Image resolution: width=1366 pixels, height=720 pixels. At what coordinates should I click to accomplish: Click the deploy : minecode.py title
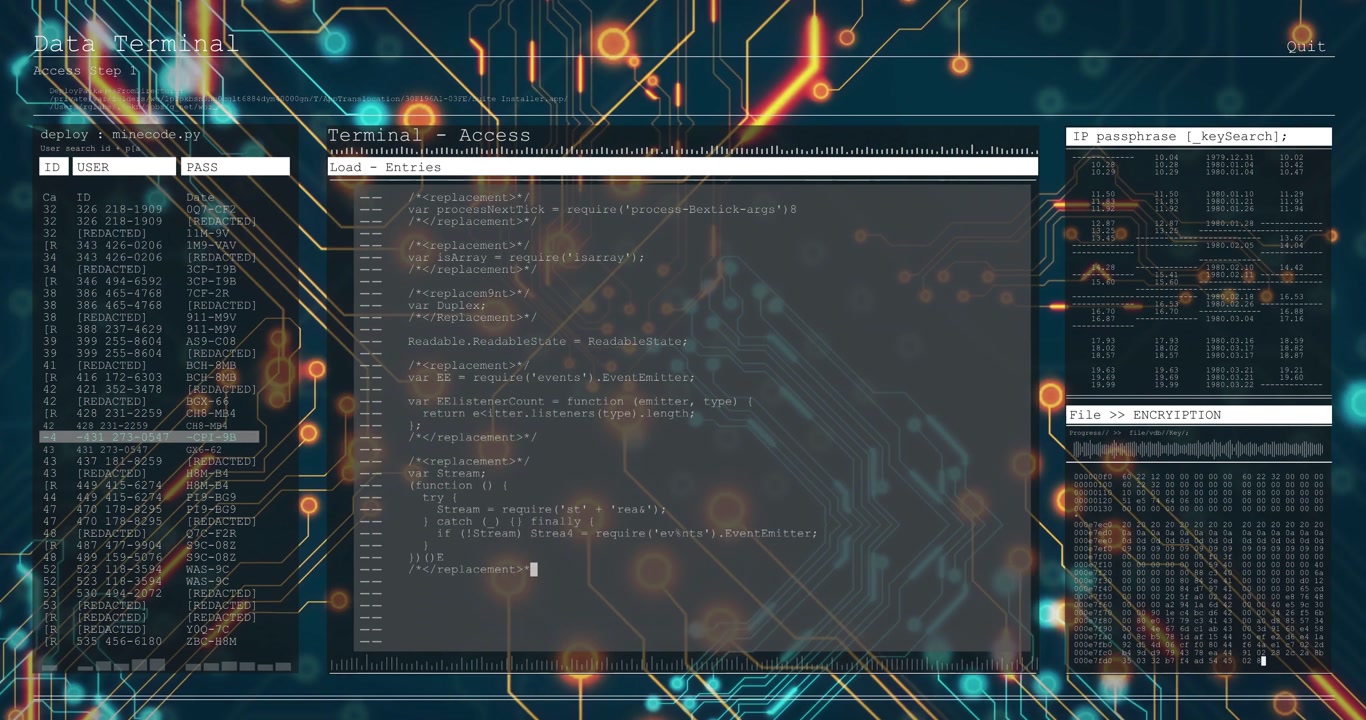pyautogui.click(x=120, y=134)
